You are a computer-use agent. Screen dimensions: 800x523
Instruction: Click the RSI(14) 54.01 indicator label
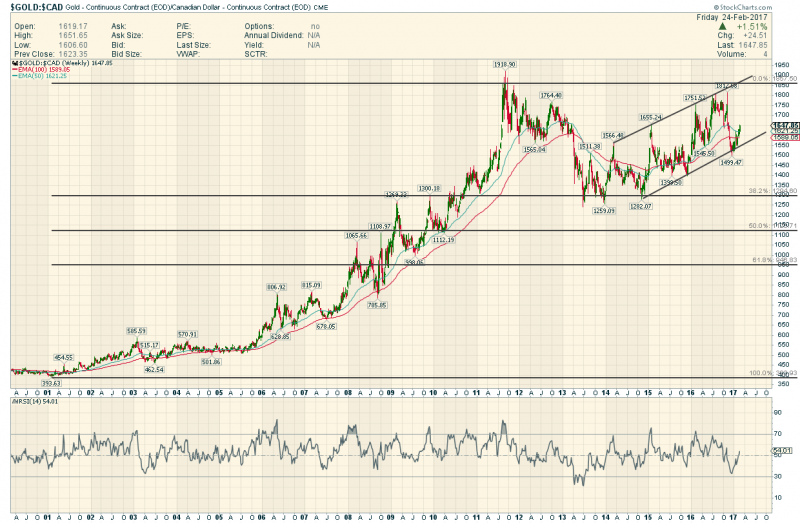tap(36, 402)
